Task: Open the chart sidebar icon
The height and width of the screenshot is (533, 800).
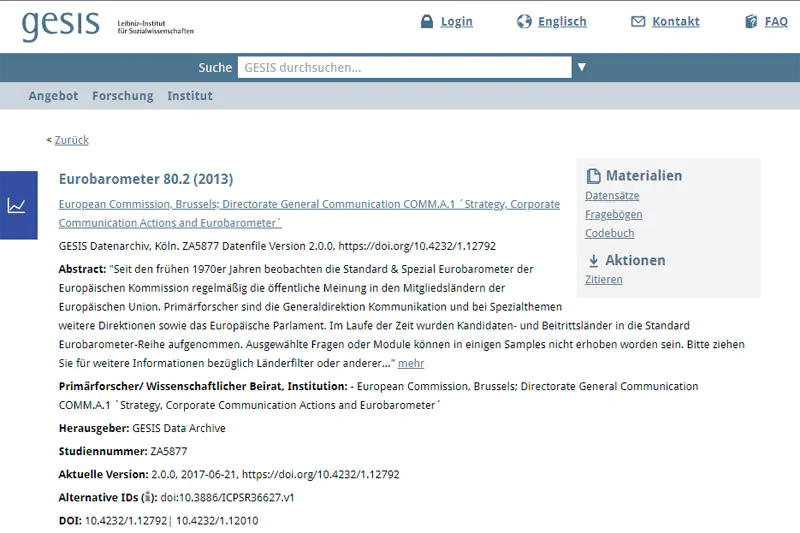Action: point(17,205)
